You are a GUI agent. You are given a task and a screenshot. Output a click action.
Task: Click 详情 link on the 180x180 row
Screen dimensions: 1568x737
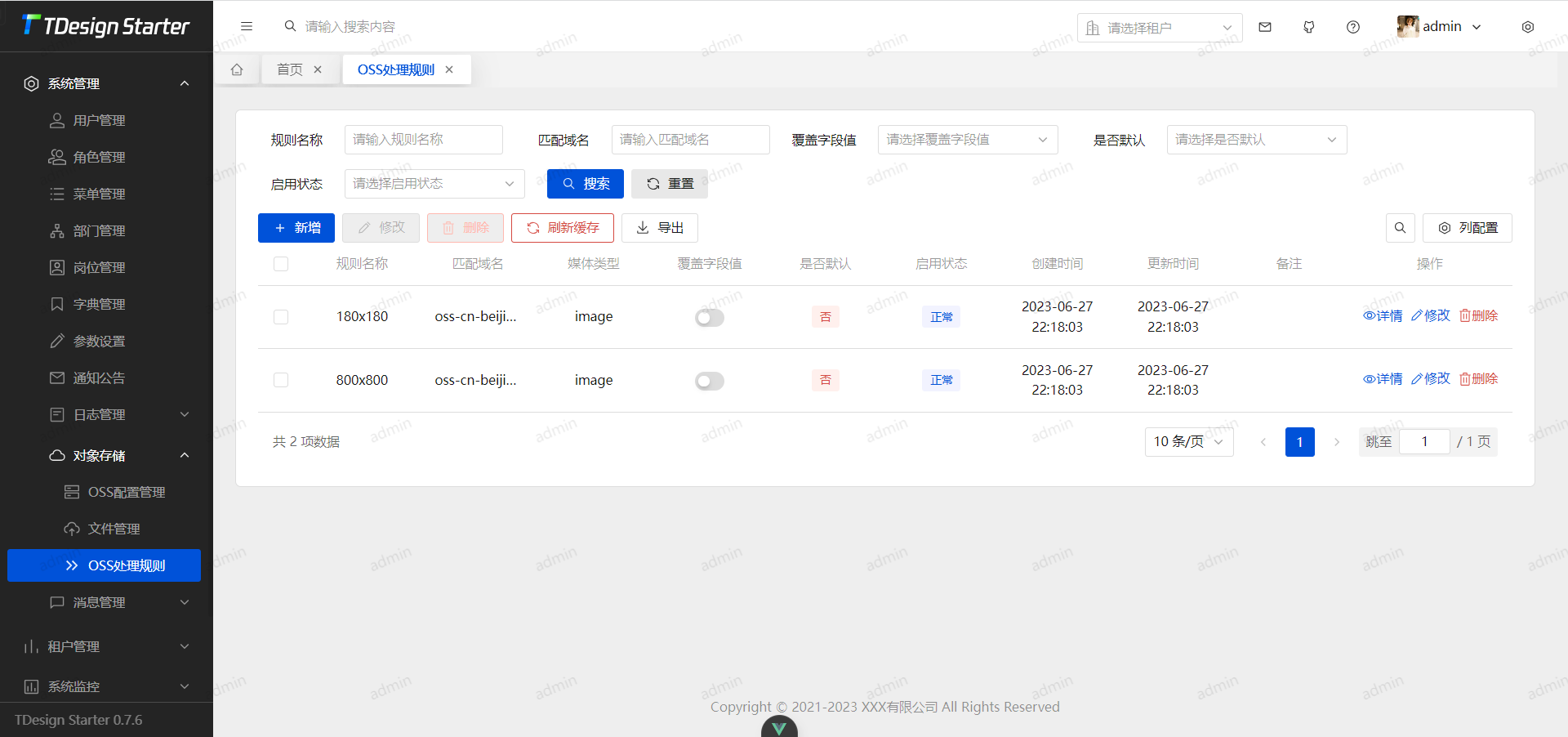(1382, 315)
